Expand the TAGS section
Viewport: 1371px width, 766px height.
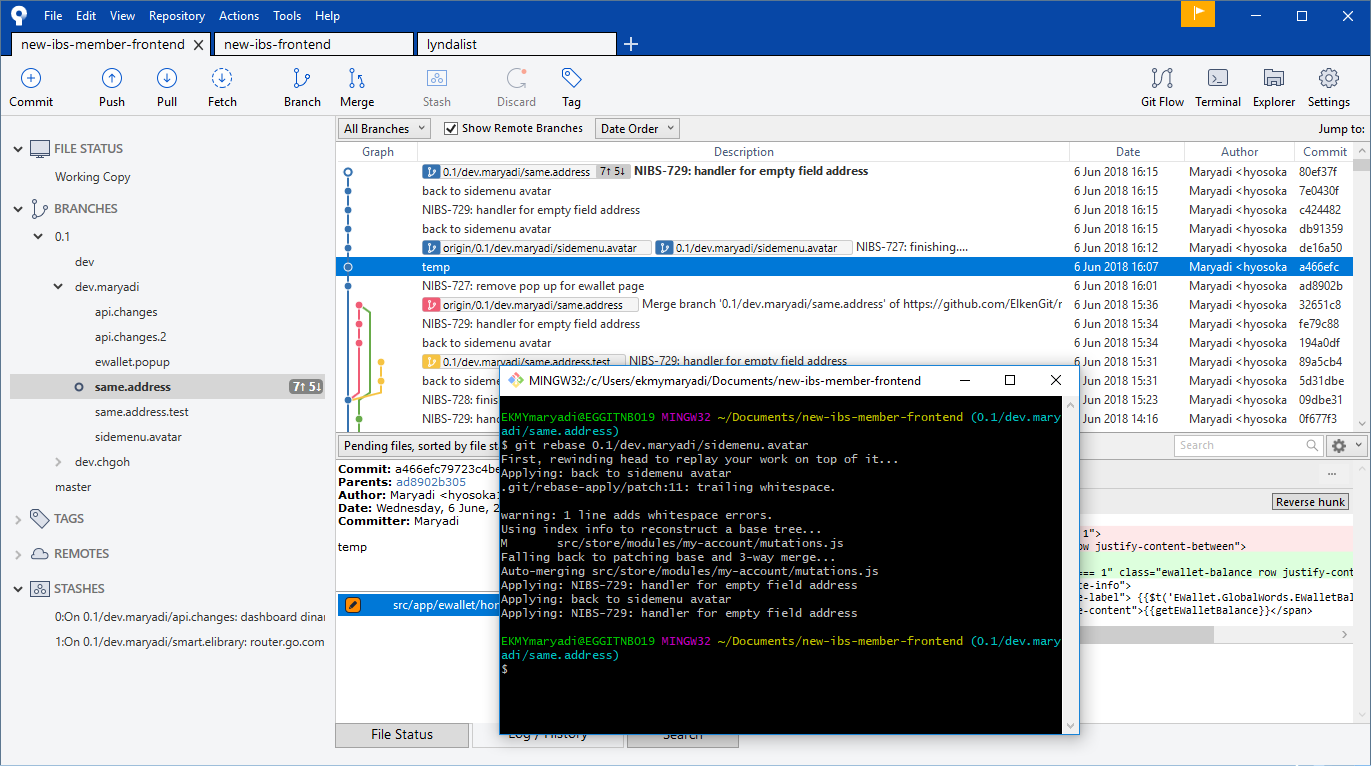pos(17,519)
